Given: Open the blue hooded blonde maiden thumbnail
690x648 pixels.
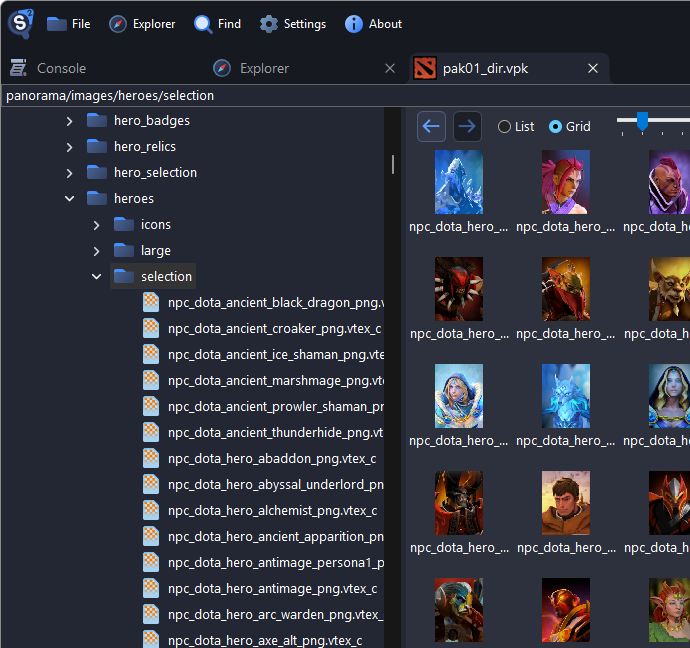Looking at the screenshot, I should click(459, 395).
